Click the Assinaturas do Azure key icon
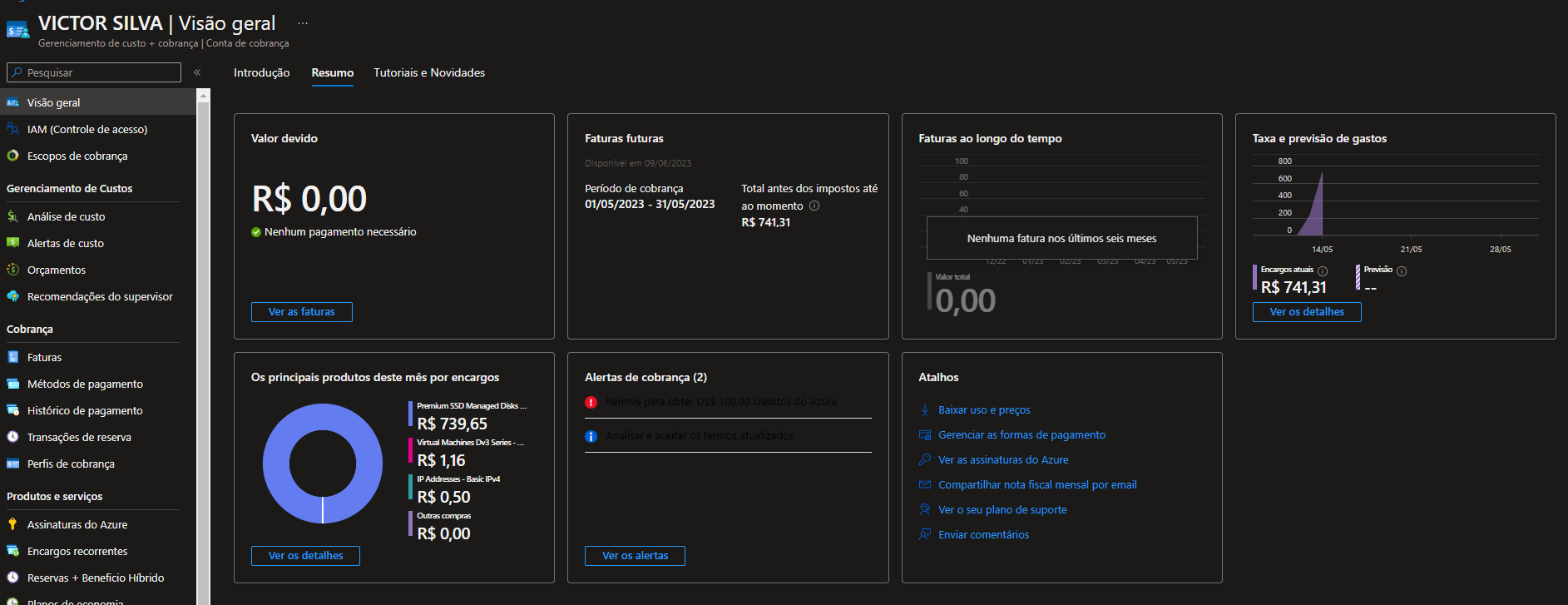The width and height of the screenshot is (1568, 605). pos(12,524)
